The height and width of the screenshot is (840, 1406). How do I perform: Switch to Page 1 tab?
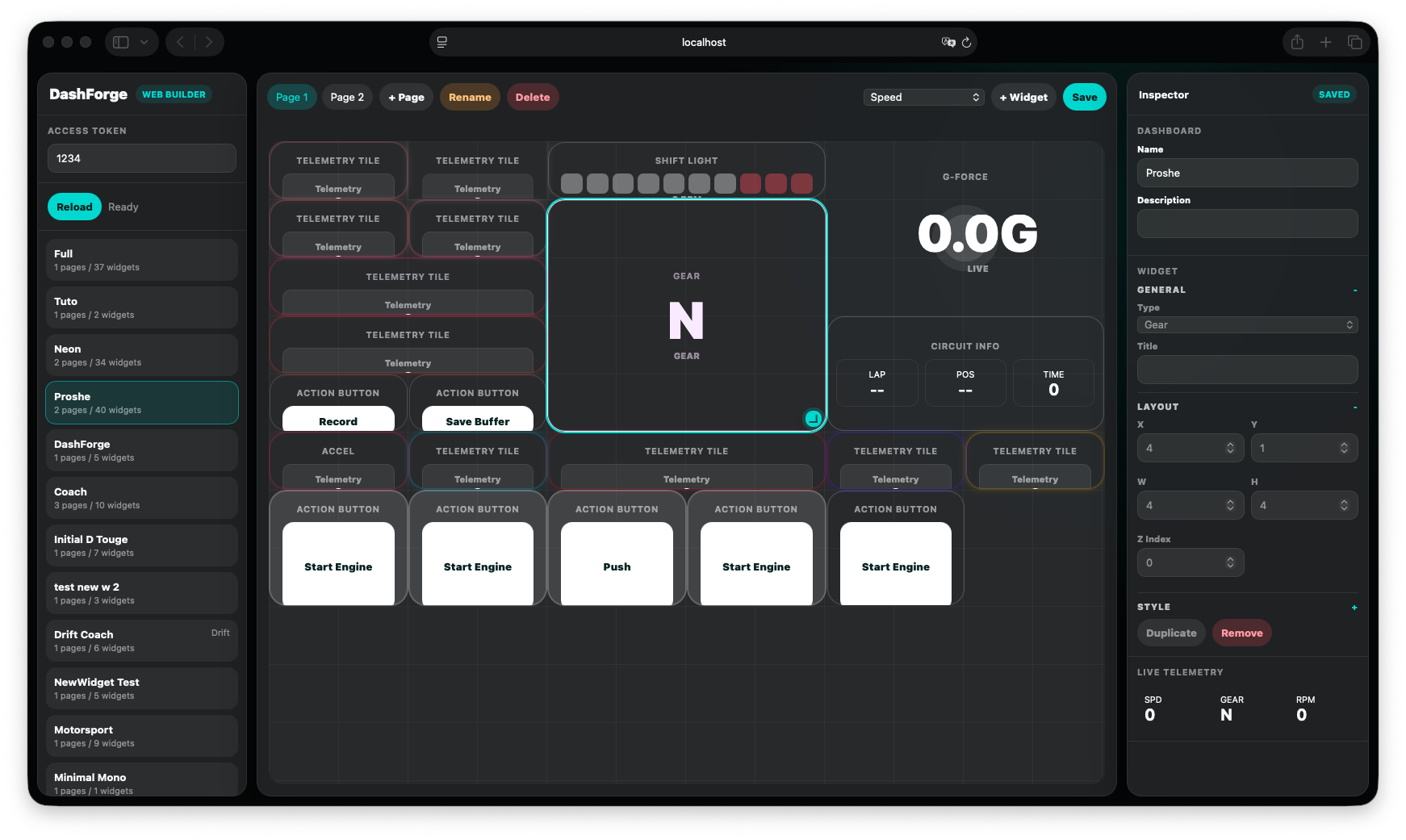(291, 97)
